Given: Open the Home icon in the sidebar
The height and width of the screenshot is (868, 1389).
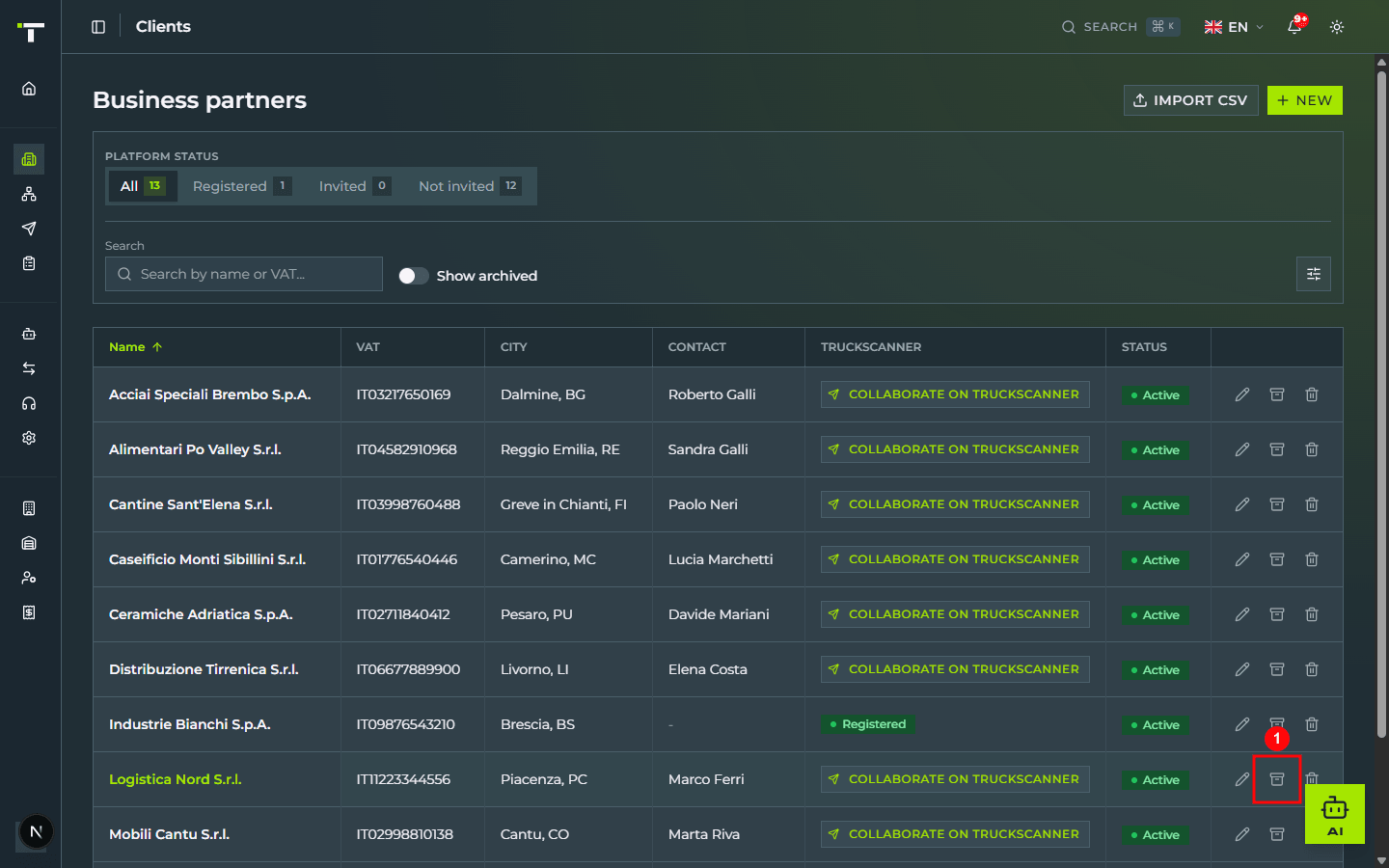Looking at the screenshot, I should [29, 89].
